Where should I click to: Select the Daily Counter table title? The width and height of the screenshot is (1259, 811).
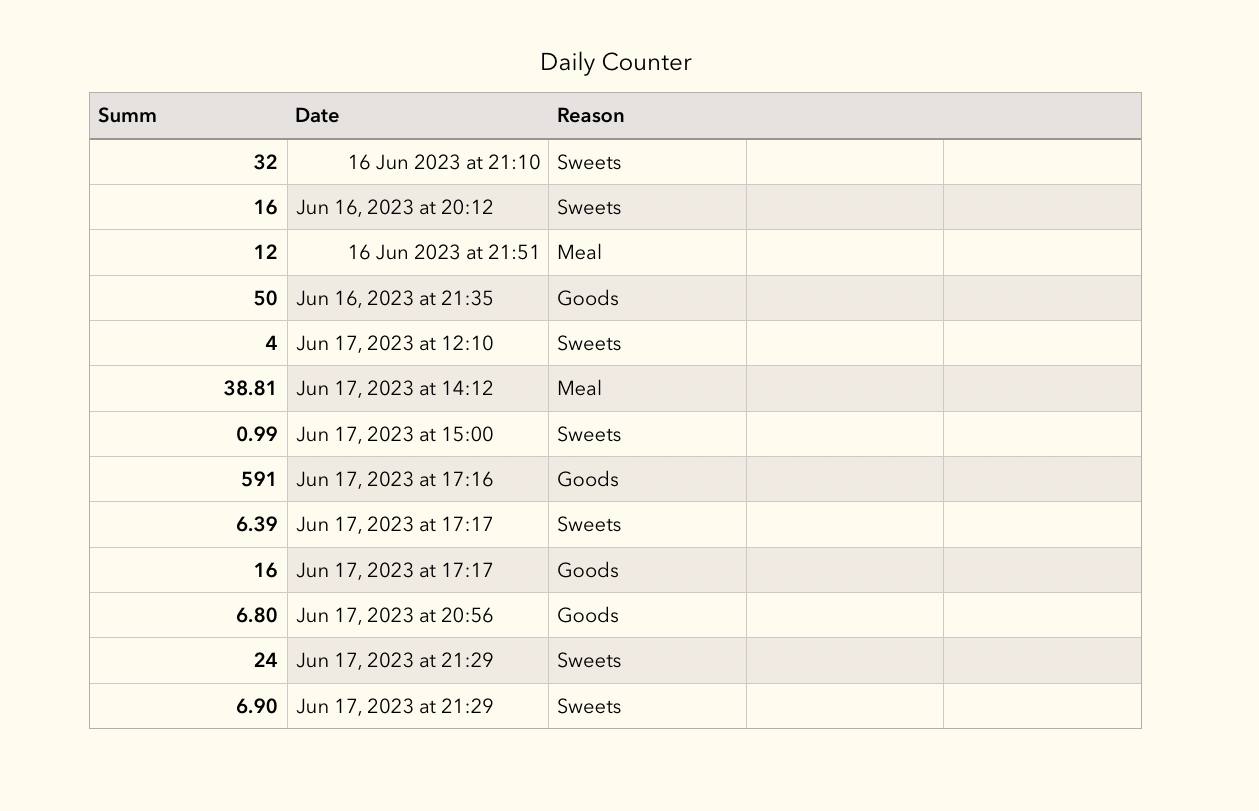pos(615,62)
